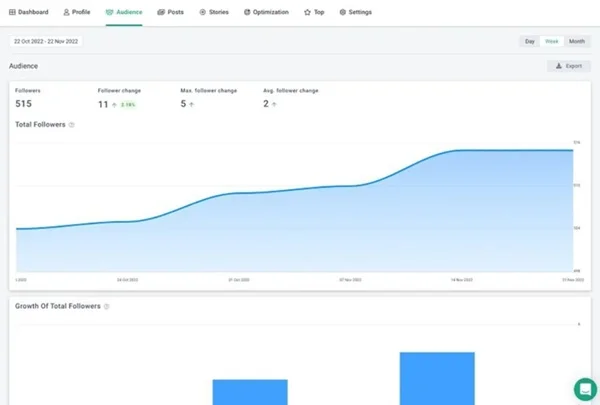
Task: Click the Optimization tab icon
Action: click(247, 12)
